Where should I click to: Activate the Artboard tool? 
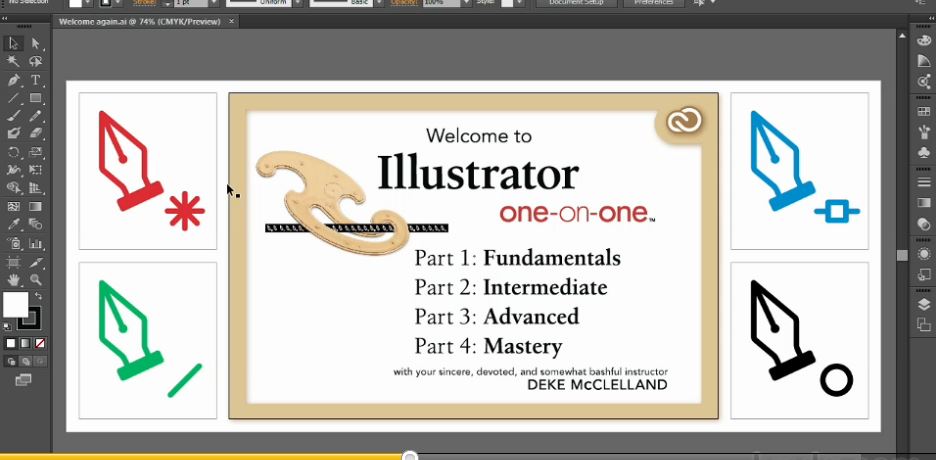(x=13, y=262)
